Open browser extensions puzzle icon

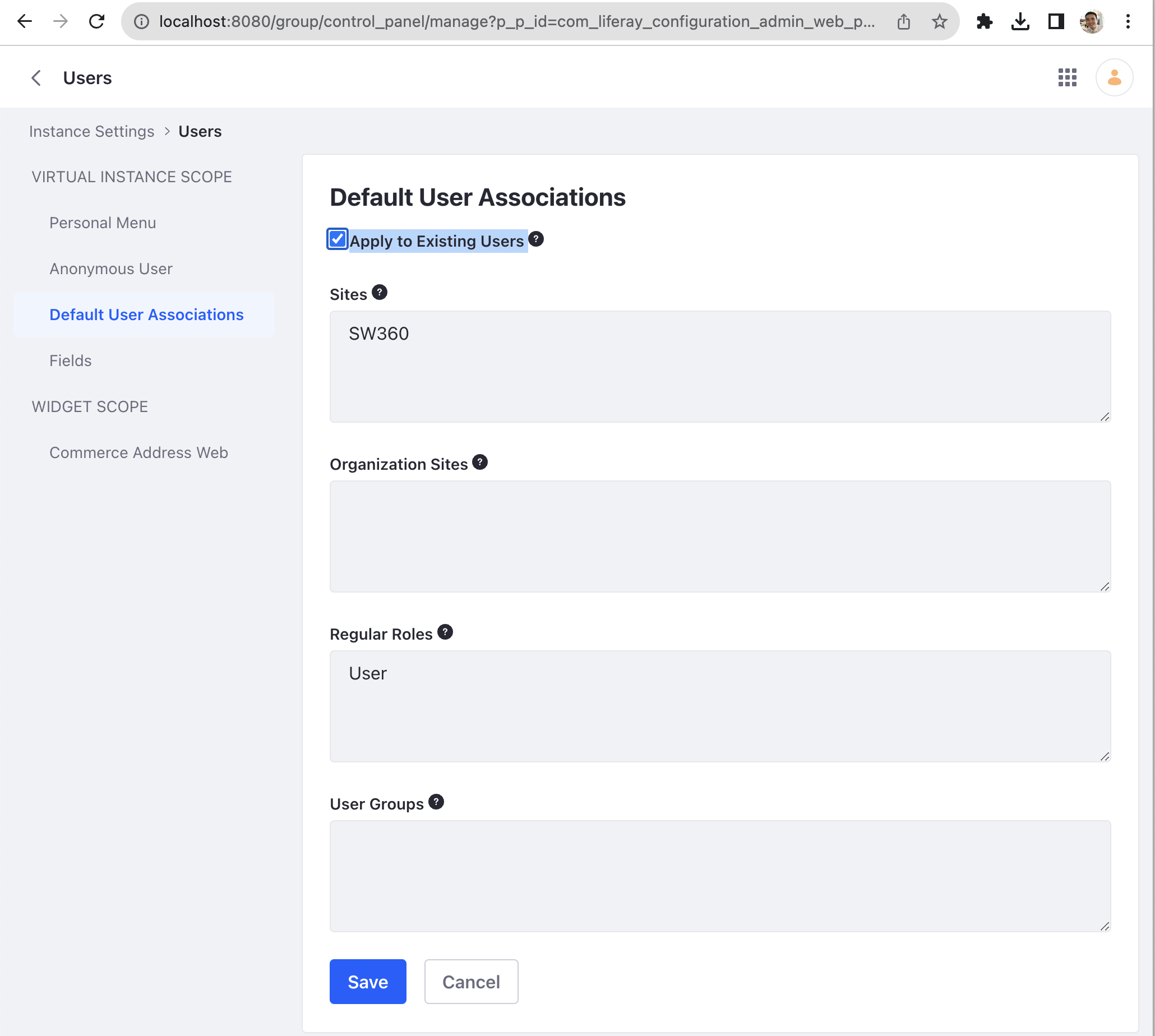coord(983,22)
